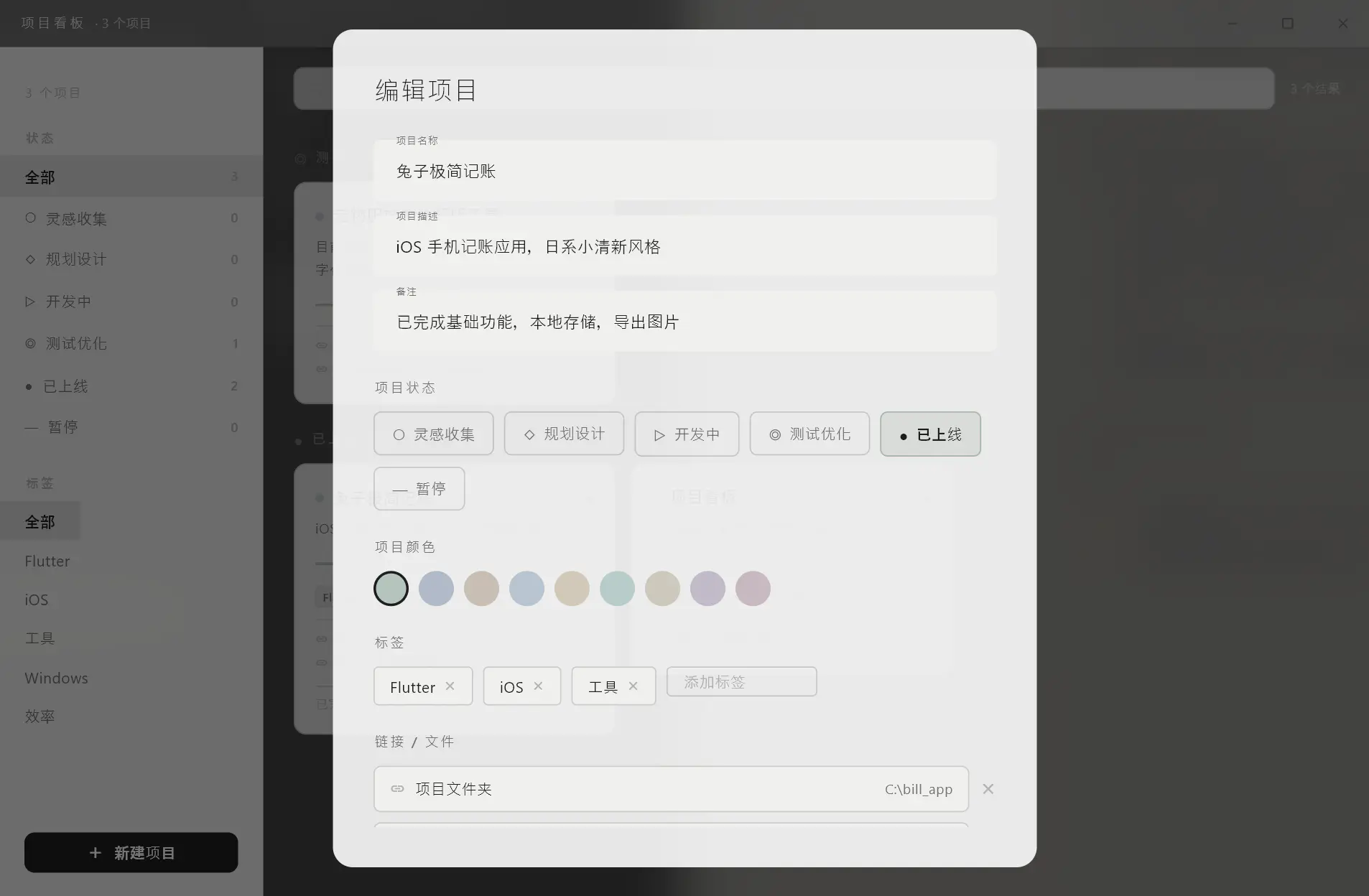The image size is (1369, 896).
Task: Select the 规划设计 status option
Action: 564,434
